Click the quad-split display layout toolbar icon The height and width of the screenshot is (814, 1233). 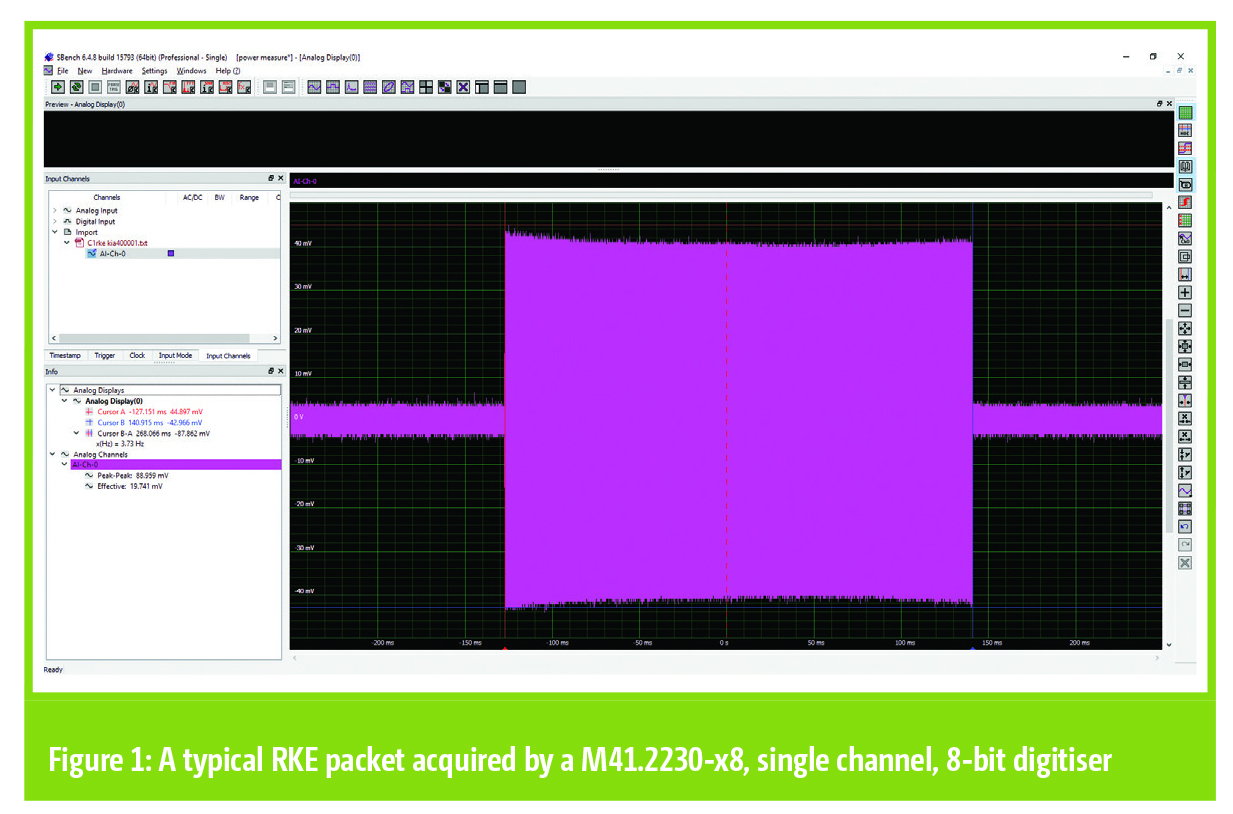click(428, 87)
